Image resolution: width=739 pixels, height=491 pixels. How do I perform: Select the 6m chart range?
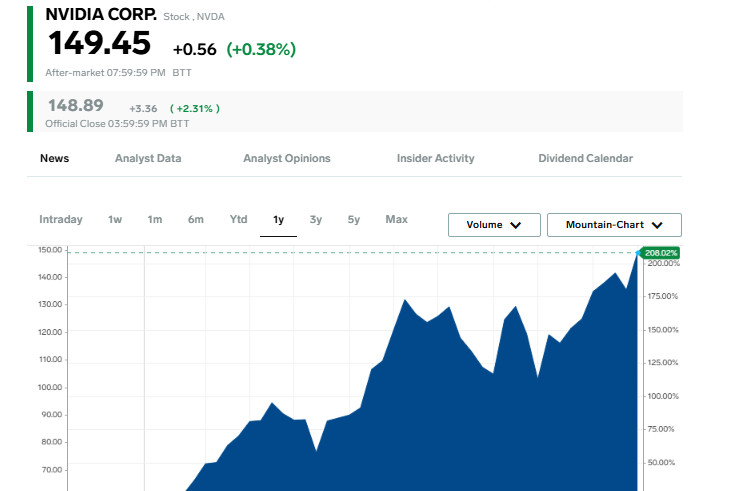[x=196, y=220]
